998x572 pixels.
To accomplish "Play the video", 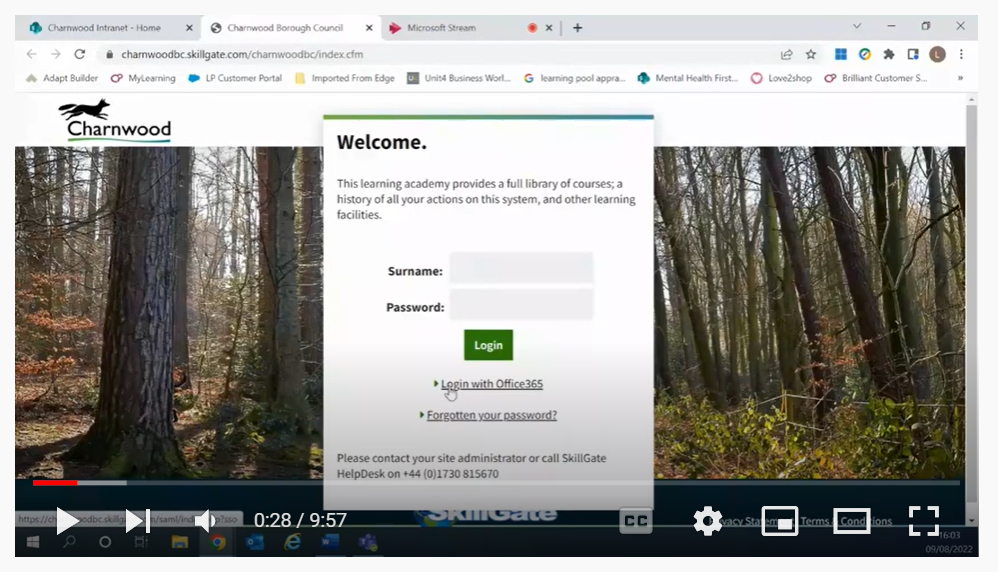I will pos(67,521).
